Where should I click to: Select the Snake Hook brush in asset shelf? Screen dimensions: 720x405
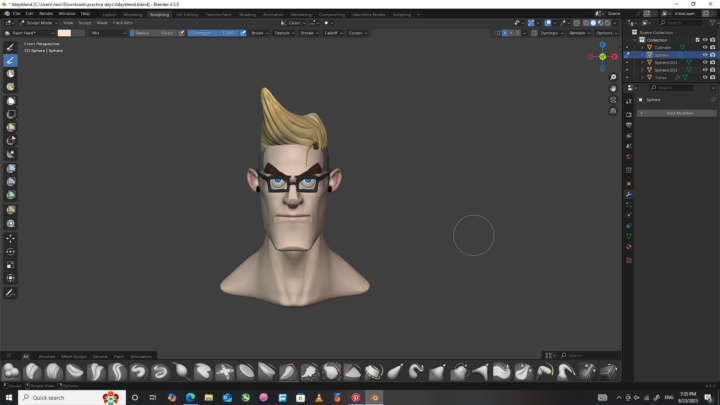416,371
